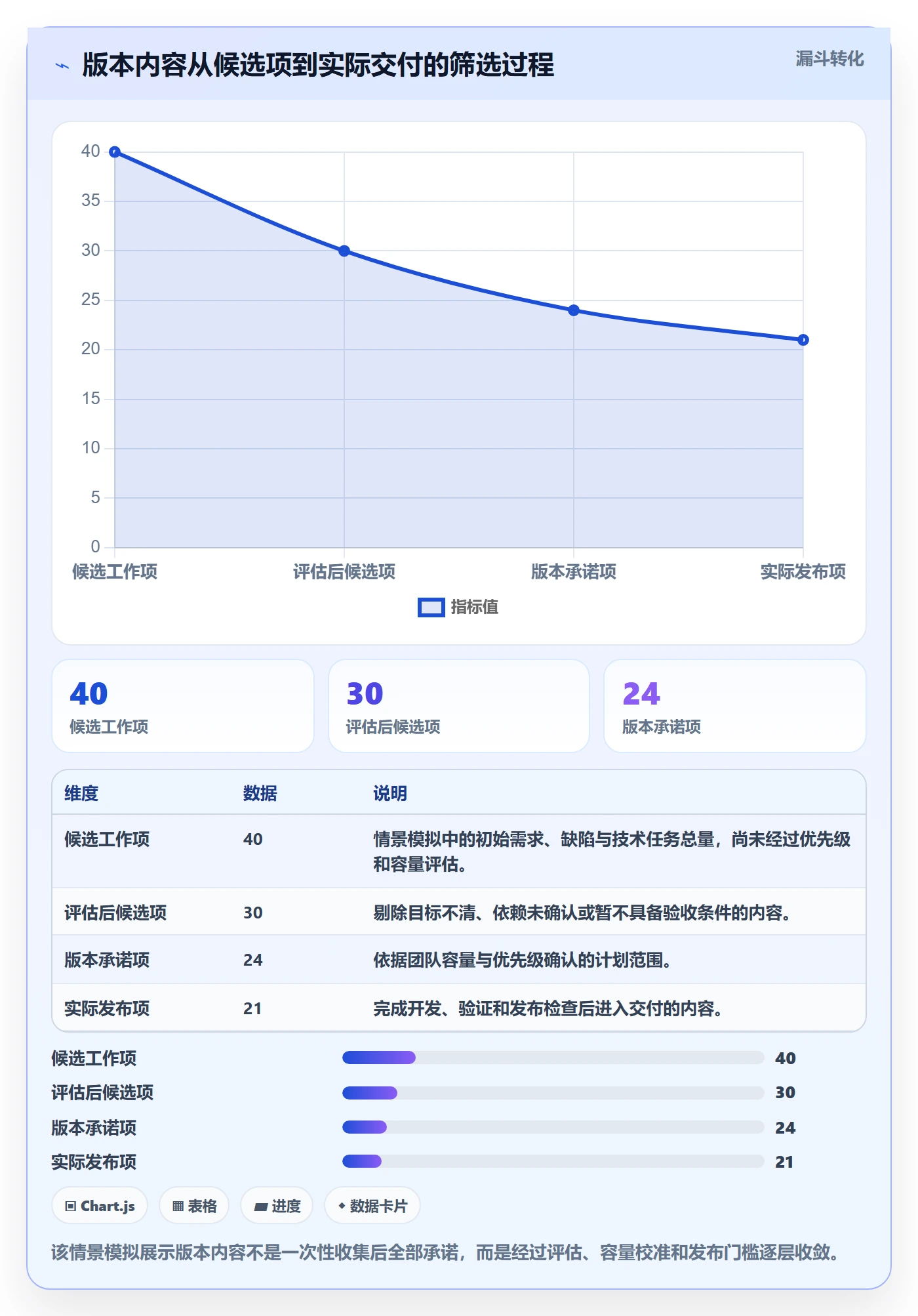Click the lightning icon beside the title
The image size is (918, 1316).
62,66
